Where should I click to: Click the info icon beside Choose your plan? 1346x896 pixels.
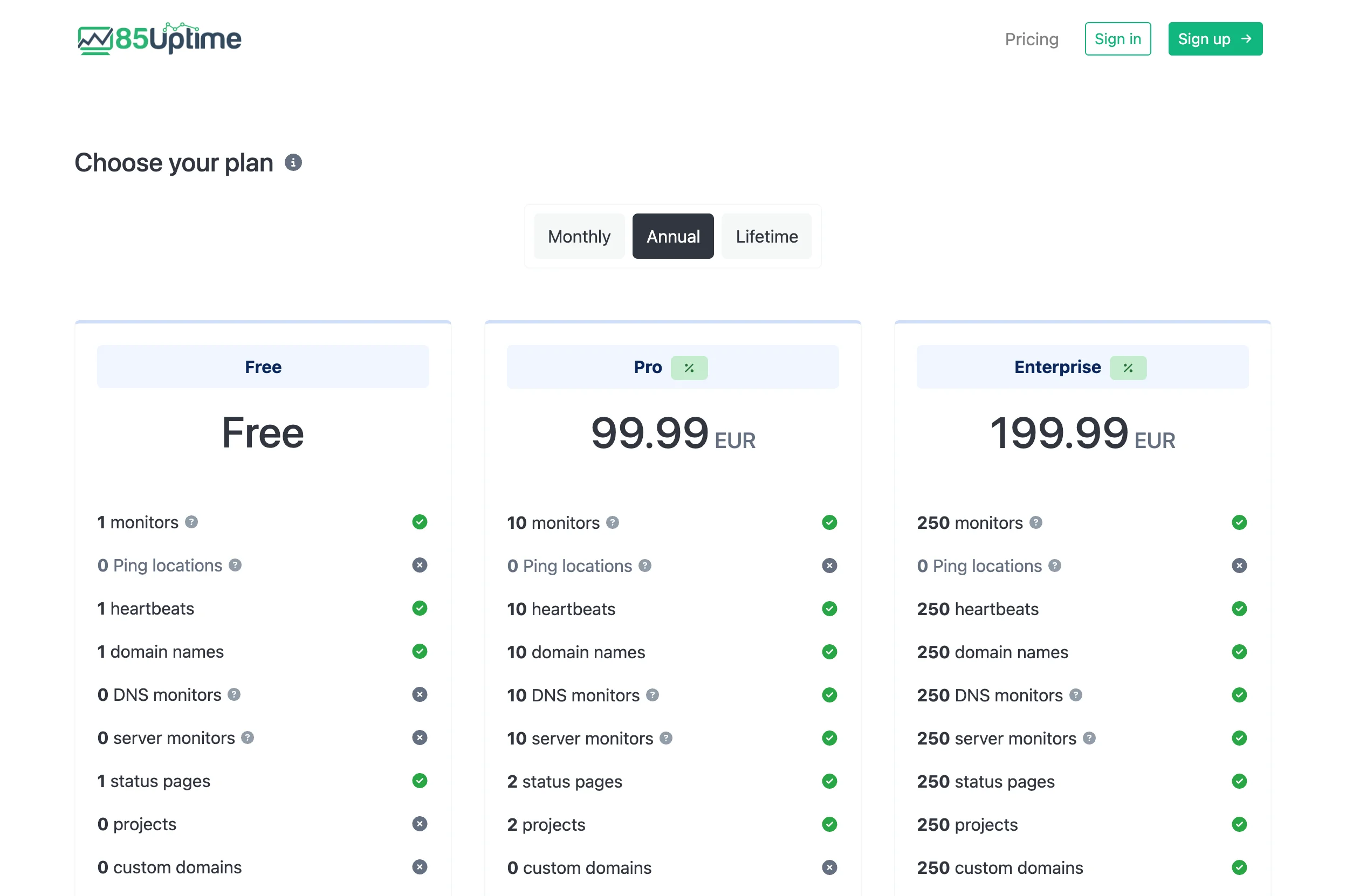[293, 163]
